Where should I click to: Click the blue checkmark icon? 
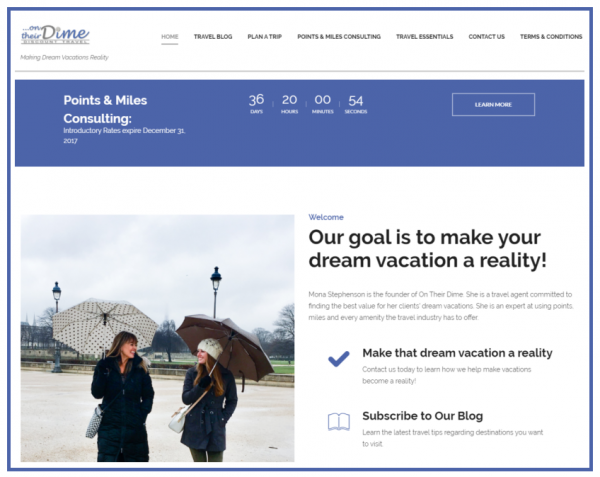339,359
